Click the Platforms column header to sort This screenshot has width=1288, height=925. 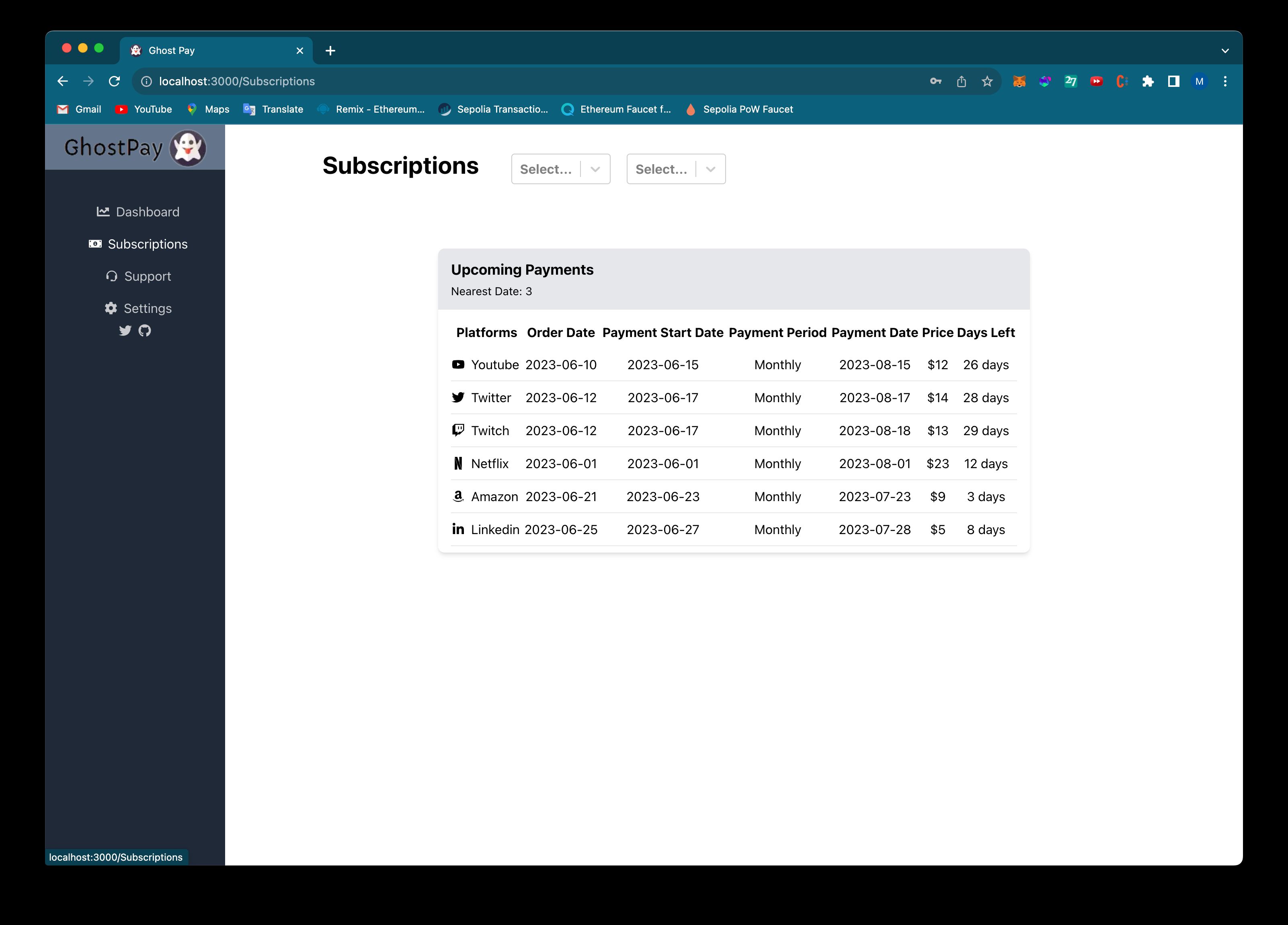pos(485,332)
